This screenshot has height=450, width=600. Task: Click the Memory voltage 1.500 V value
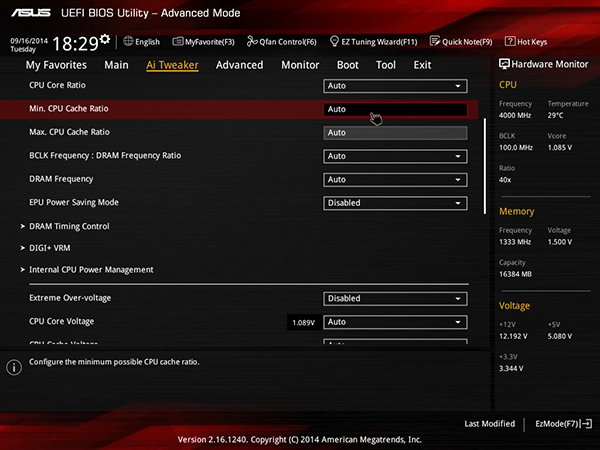(x=559, y=242)
